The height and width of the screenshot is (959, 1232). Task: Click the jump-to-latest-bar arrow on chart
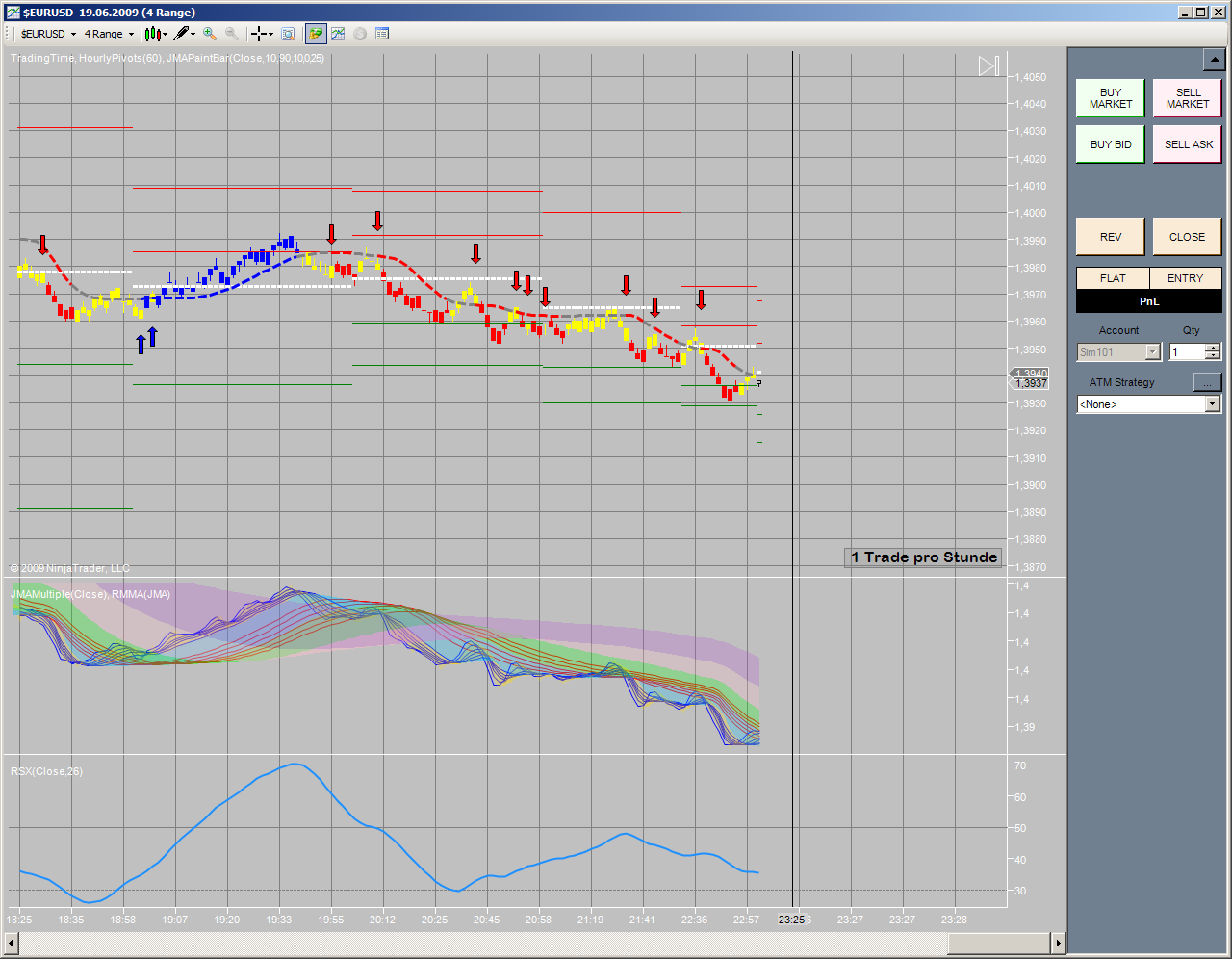click(989, 65)
